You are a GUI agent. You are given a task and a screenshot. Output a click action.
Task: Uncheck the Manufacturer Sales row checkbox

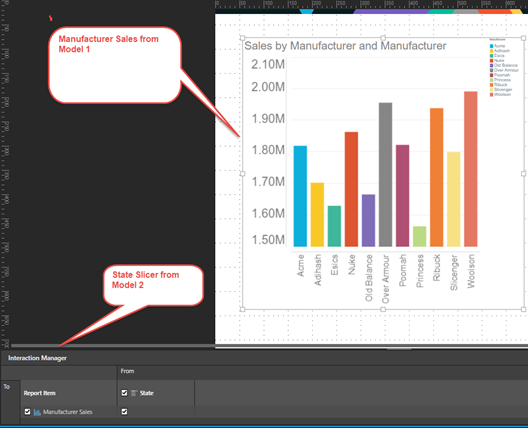(x=28, y=411)
